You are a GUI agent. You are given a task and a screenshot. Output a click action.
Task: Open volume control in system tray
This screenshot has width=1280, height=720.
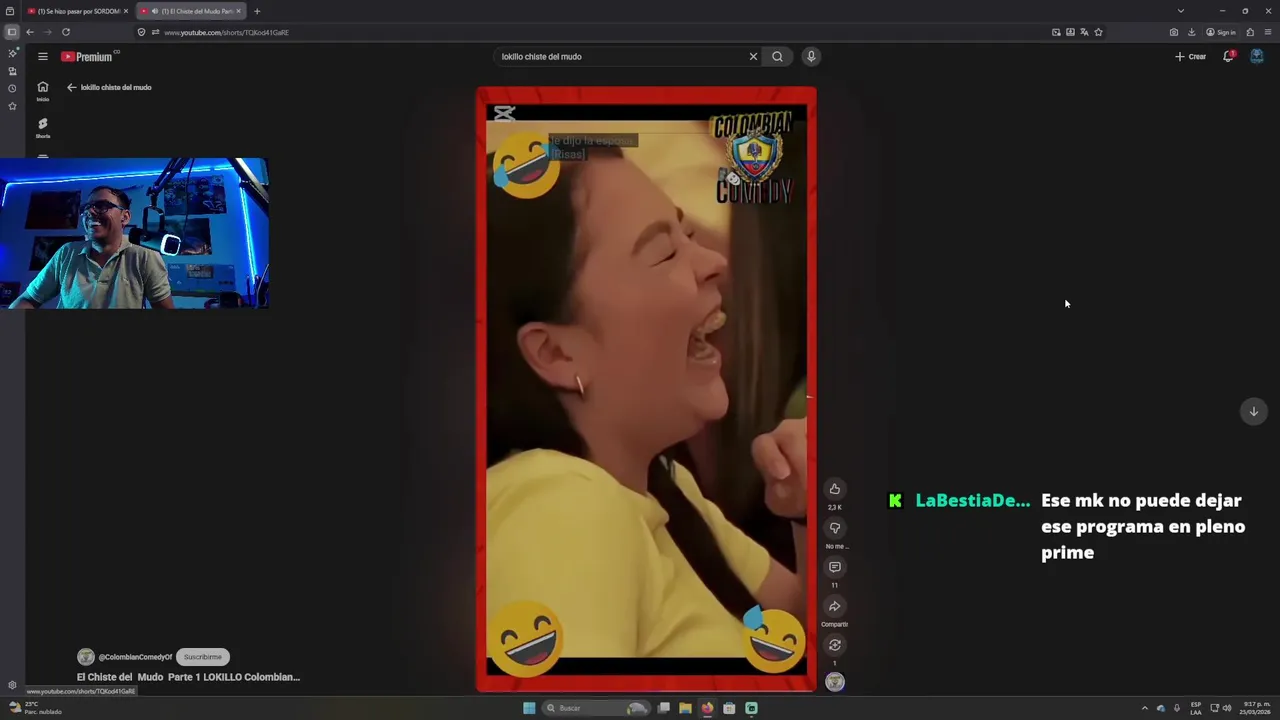click(x=1227, y=708)
